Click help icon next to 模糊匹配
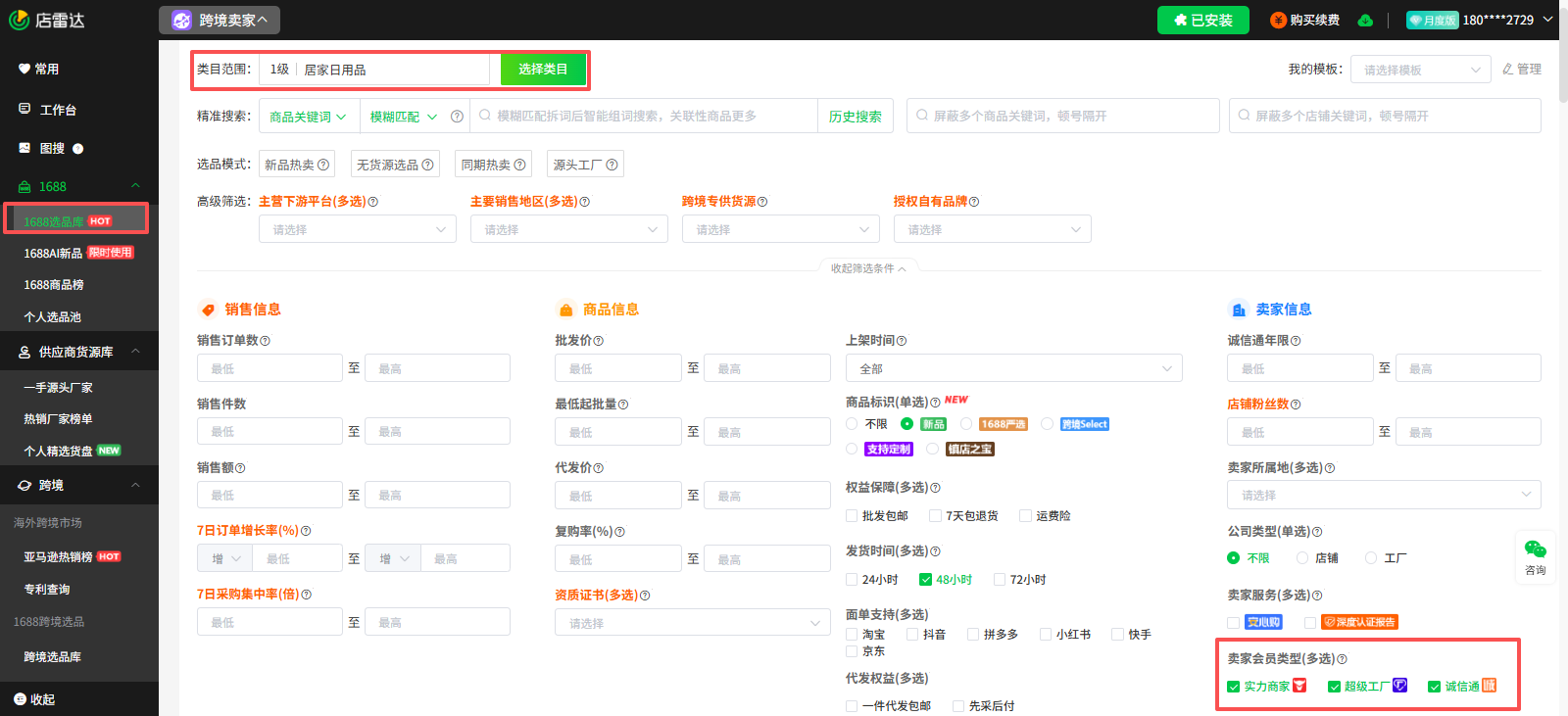 (457, 117)
